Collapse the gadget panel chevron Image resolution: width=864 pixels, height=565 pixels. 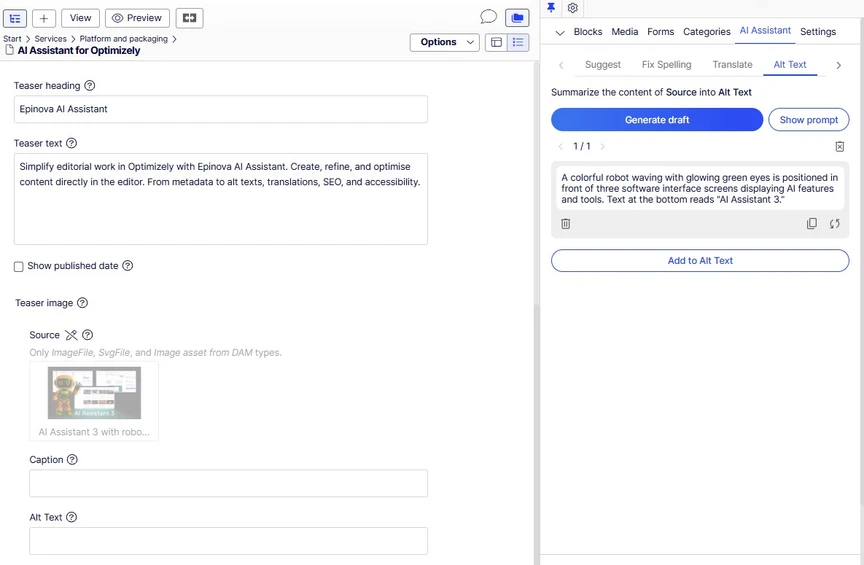(x=560, y=33)
